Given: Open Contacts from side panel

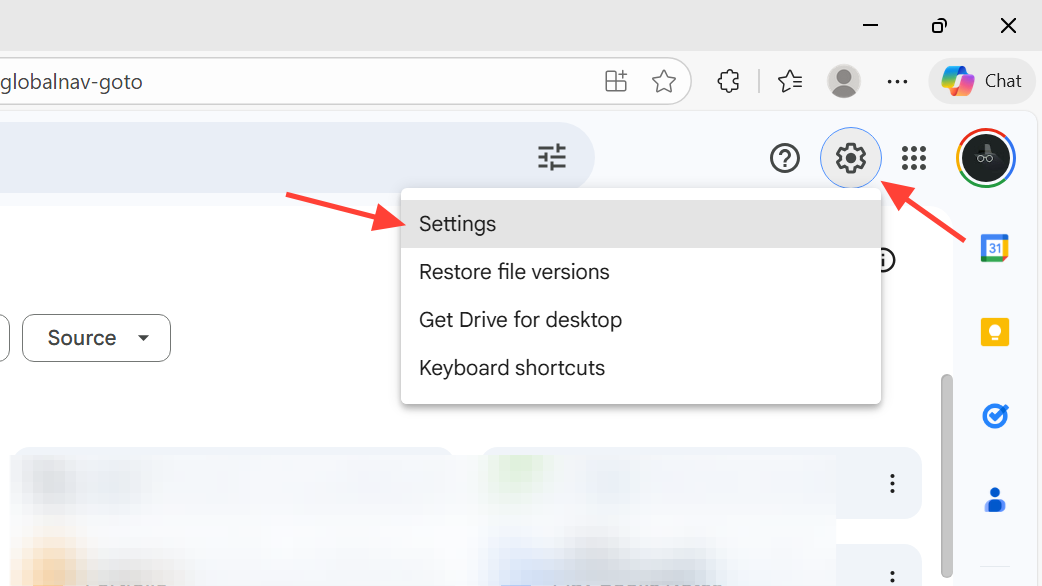Looking at the screenshot, I should [994, 499].
